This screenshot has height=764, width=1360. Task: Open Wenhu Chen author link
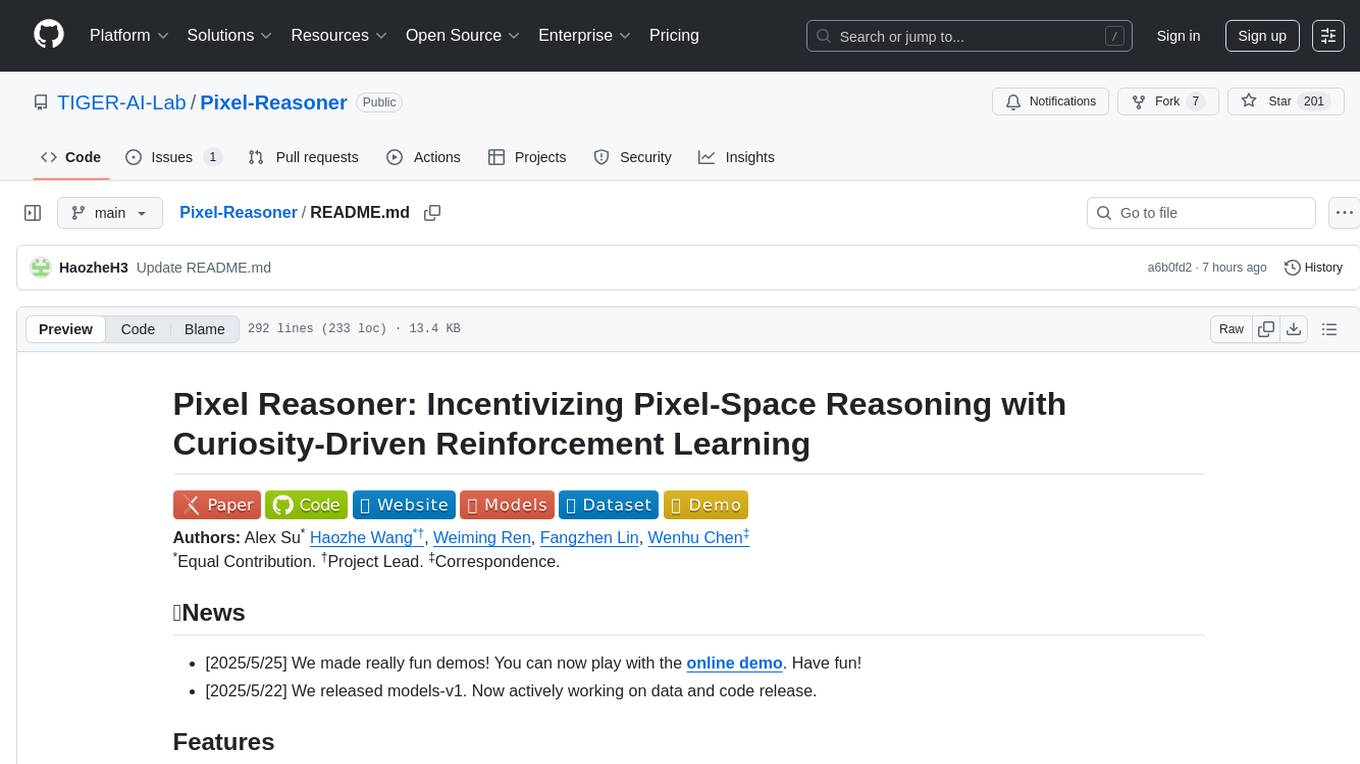[x=698, y=537]
